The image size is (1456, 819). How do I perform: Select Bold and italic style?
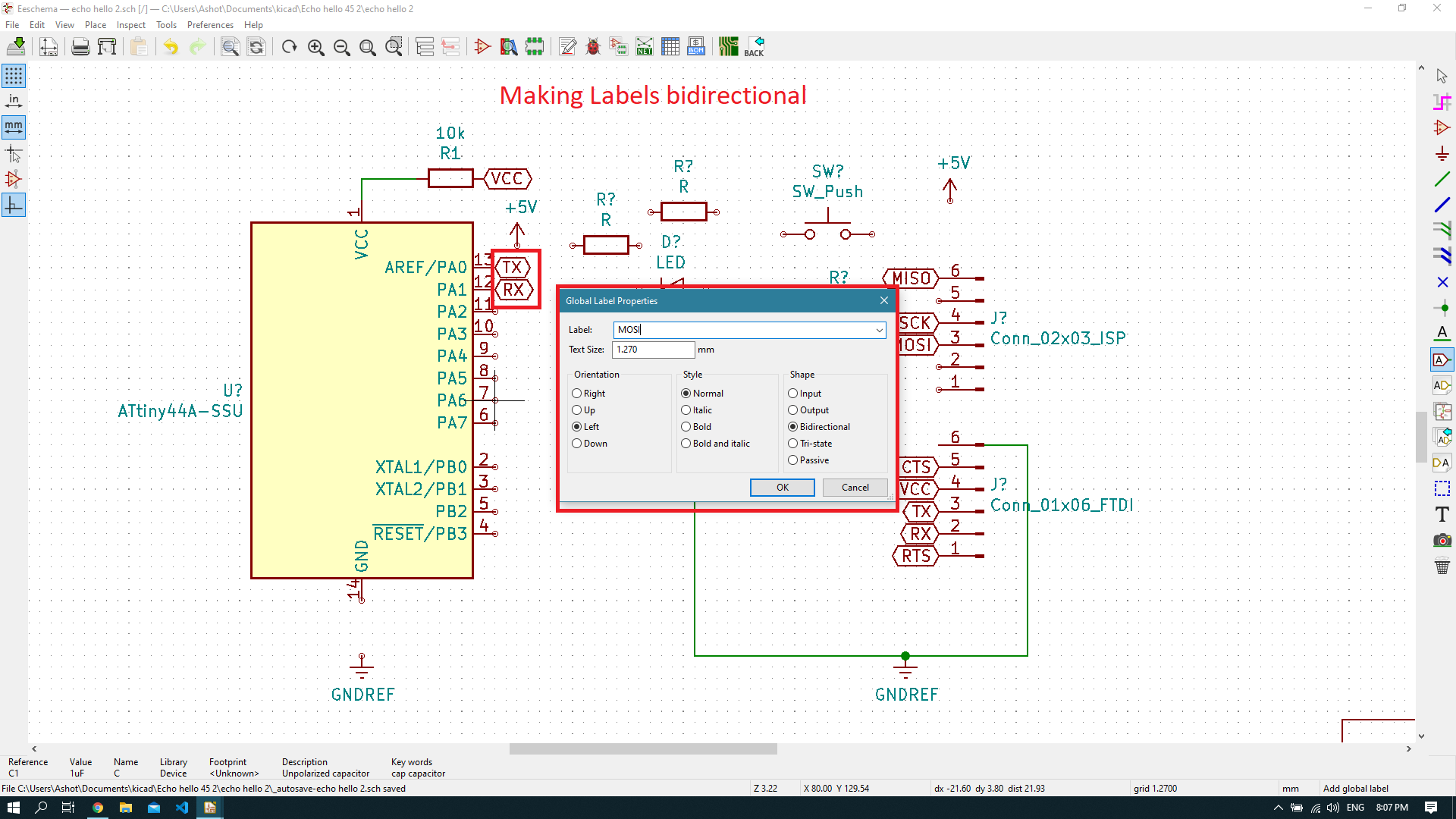(x=716, y=444)
